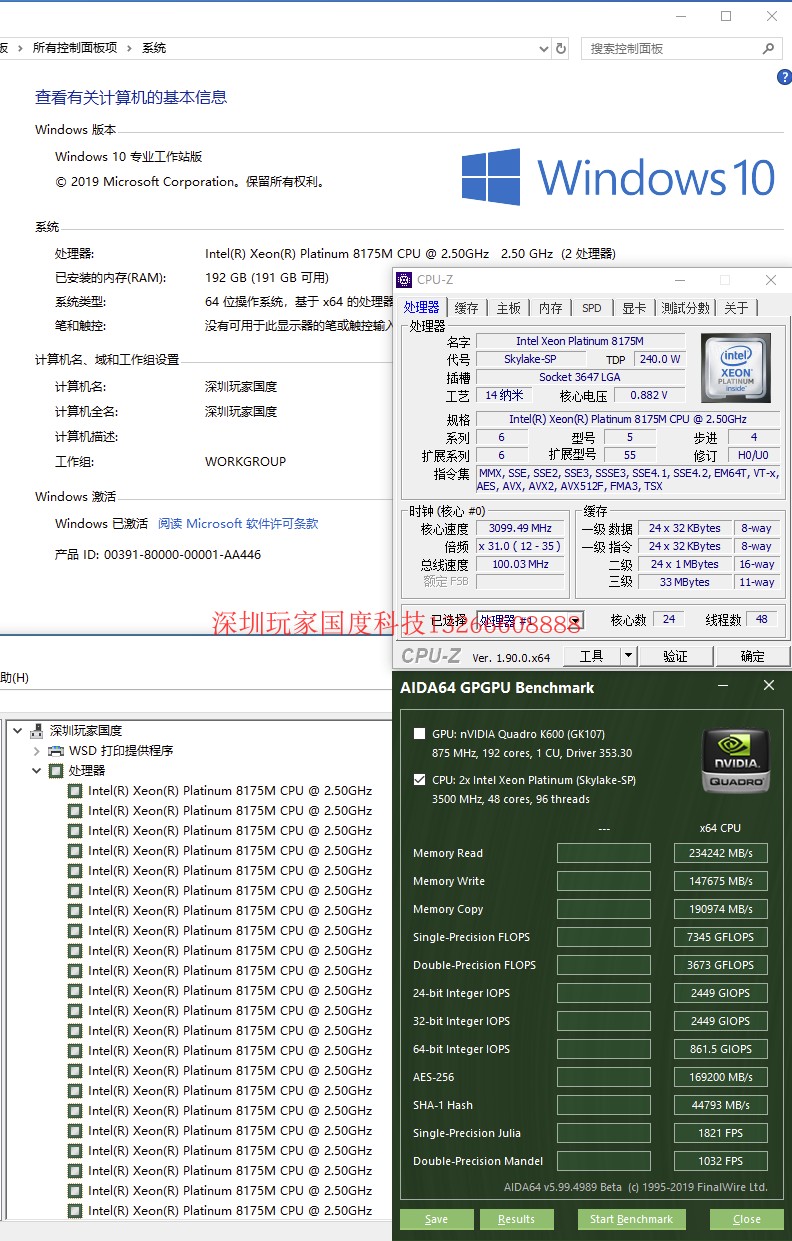Click the Results button in AIDA64
This screenshot has height=1241, width=792.
(x=517, y=1219)
